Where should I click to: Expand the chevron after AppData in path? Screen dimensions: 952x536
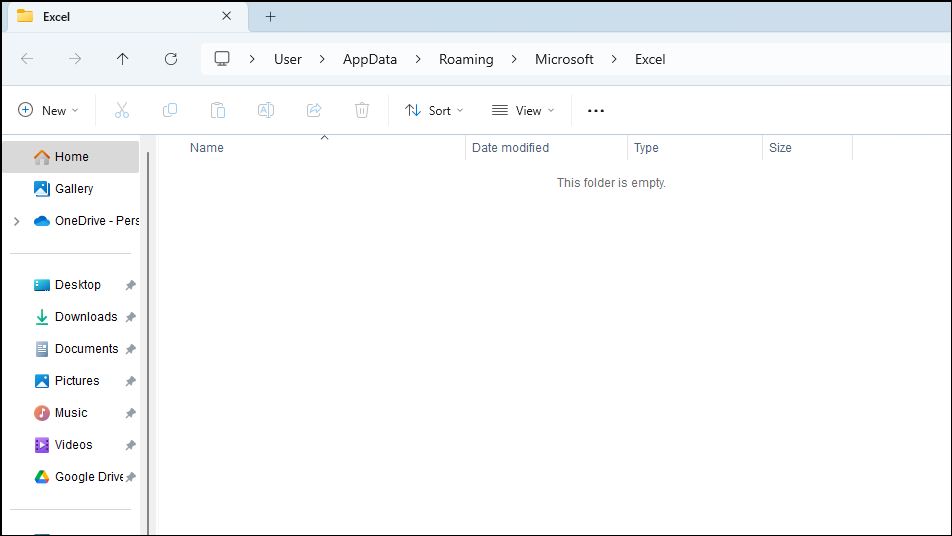[418, 59]
